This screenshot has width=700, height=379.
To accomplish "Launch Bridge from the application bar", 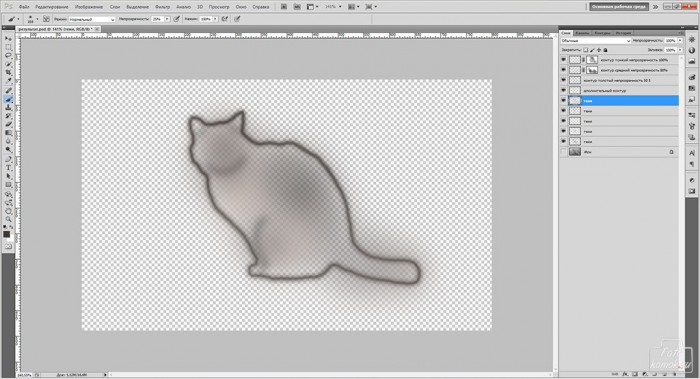I will point(284,7).
